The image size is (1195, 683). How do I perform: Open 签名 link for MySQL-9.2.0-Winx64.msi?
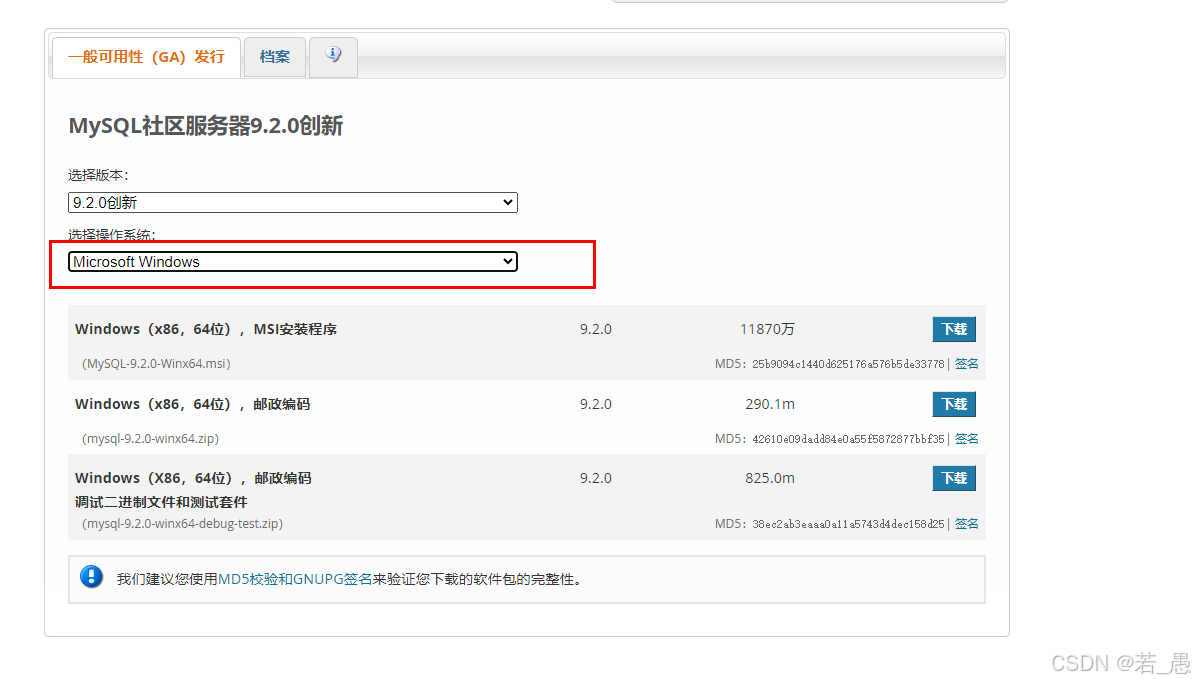point(966,364)
